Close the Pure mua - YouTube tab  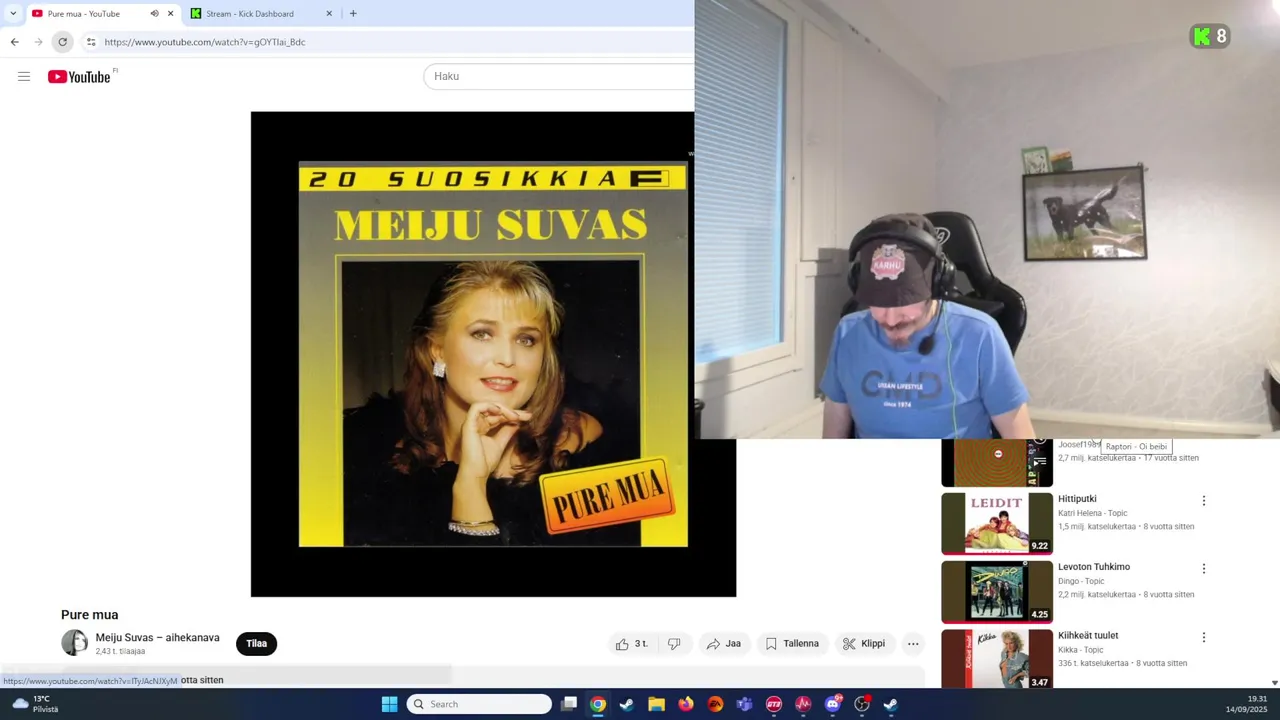(170, 14)
